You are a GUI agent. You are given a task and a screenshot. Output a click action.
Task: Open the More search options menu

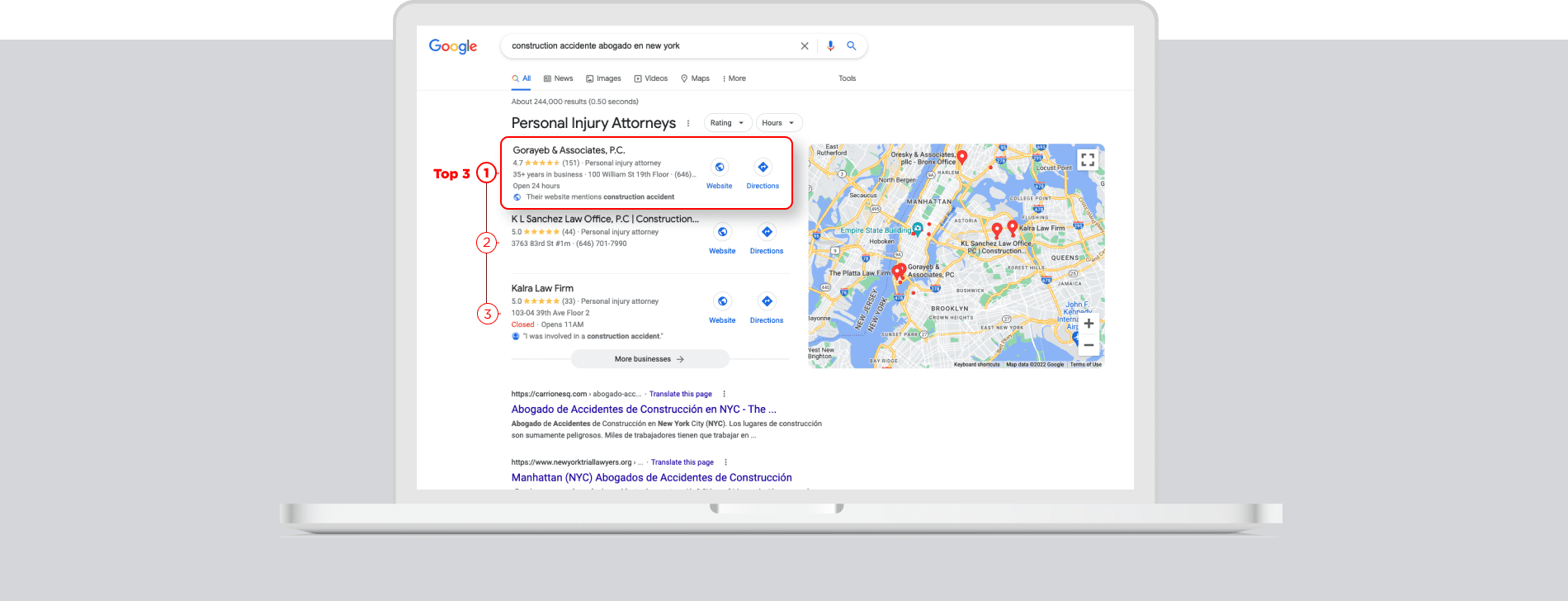734,78
